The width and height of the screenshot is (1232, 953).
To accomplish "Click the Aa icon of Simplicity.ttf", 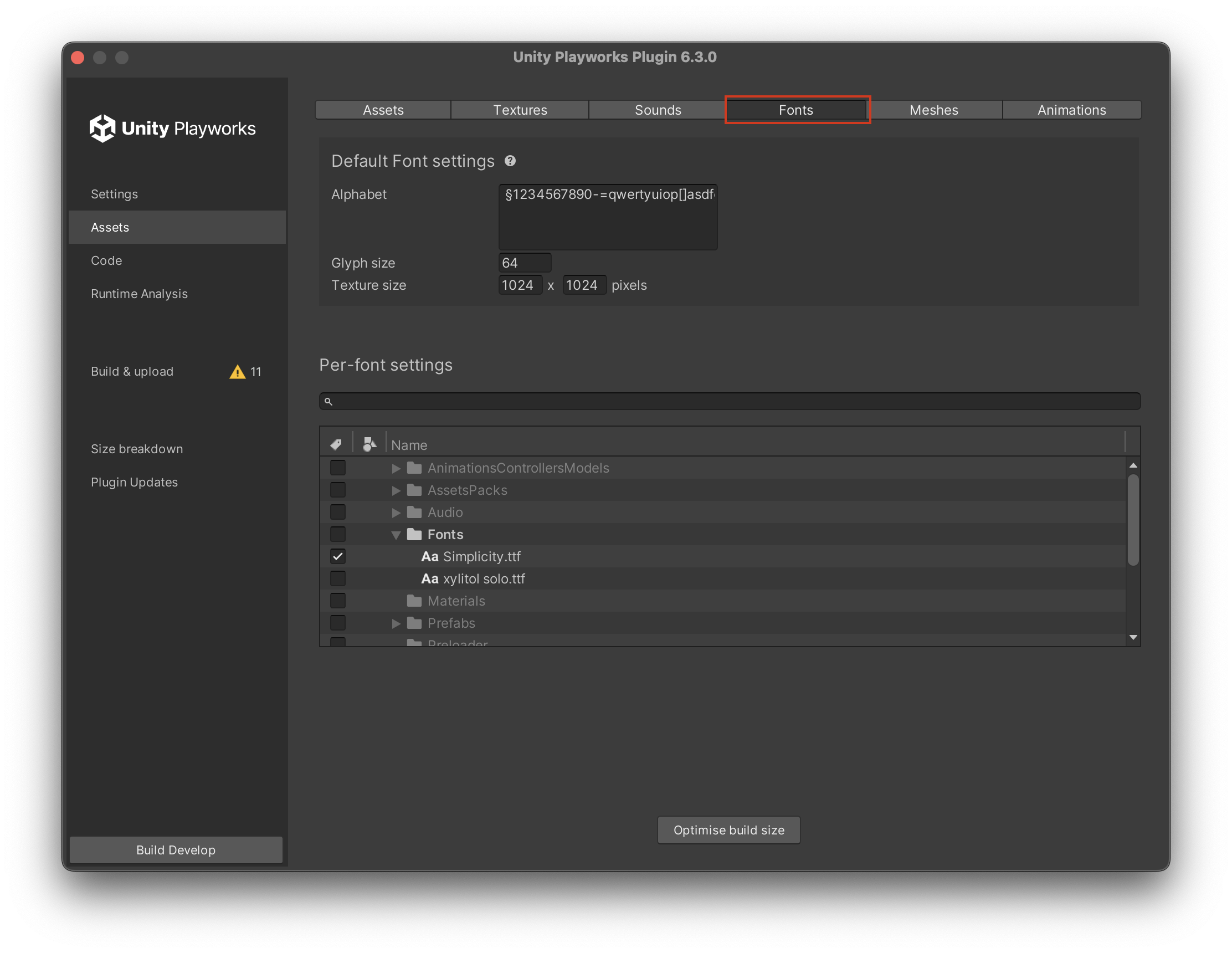I will (x=430, y=556).
